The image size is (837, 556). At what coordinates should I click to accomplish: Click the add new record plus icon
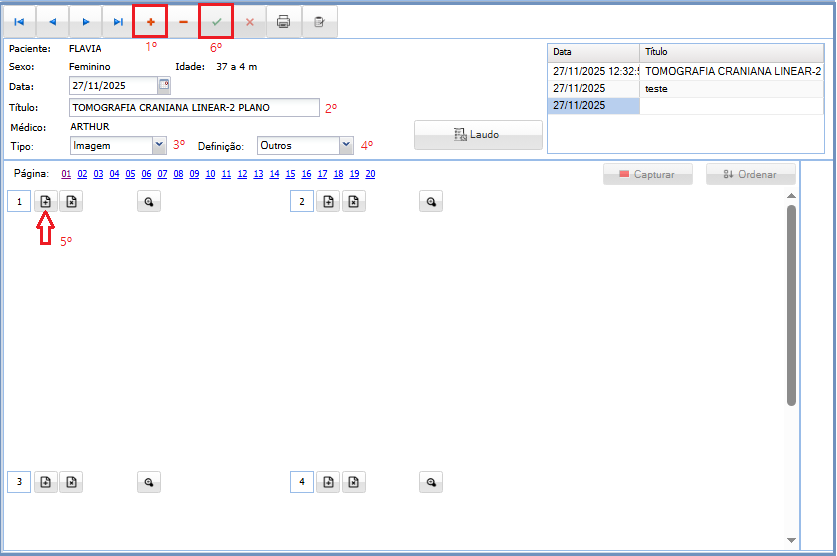coord(150,21)
